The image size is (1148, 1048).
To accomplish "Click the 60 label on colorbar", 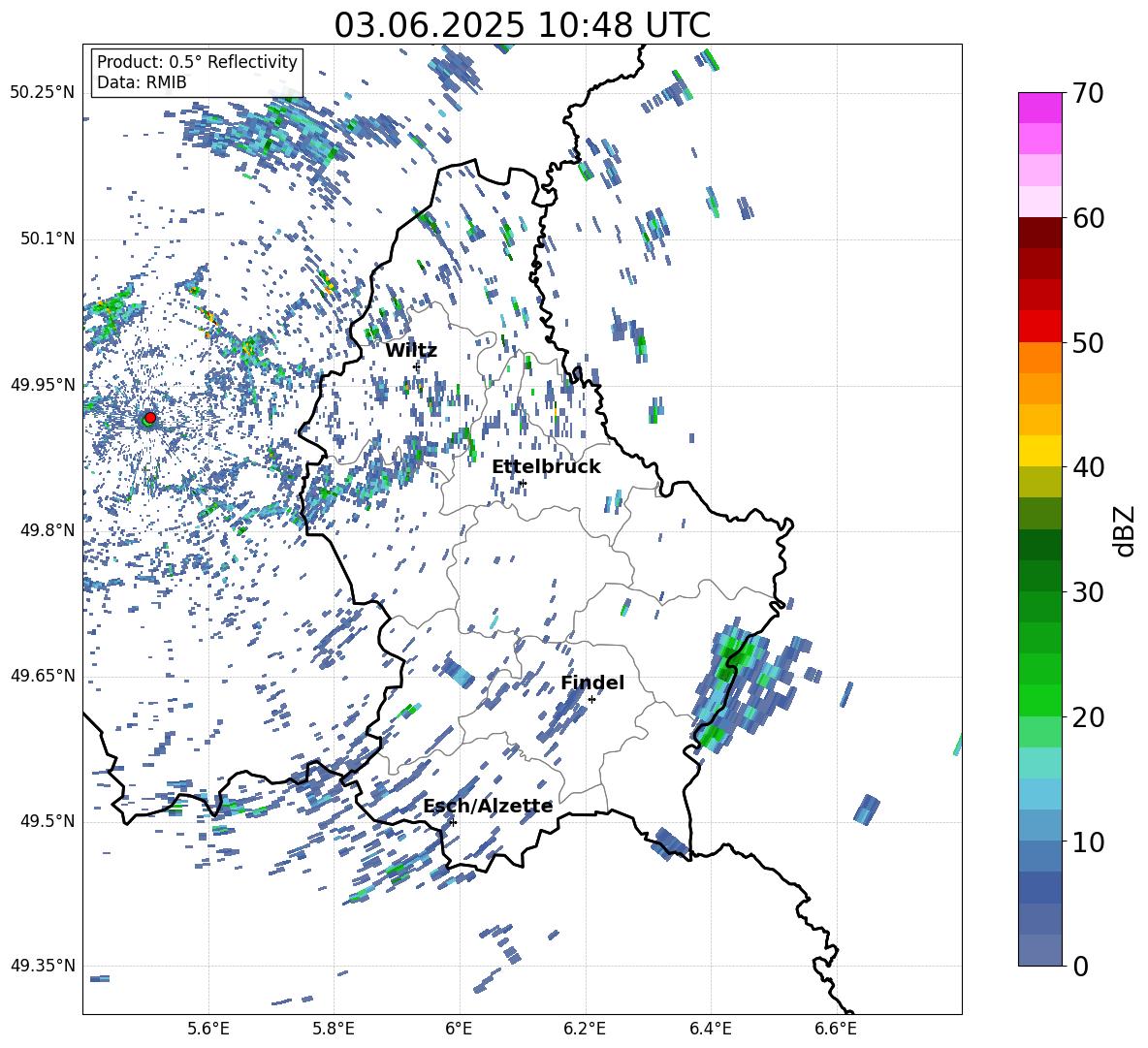I will 1087,218.
